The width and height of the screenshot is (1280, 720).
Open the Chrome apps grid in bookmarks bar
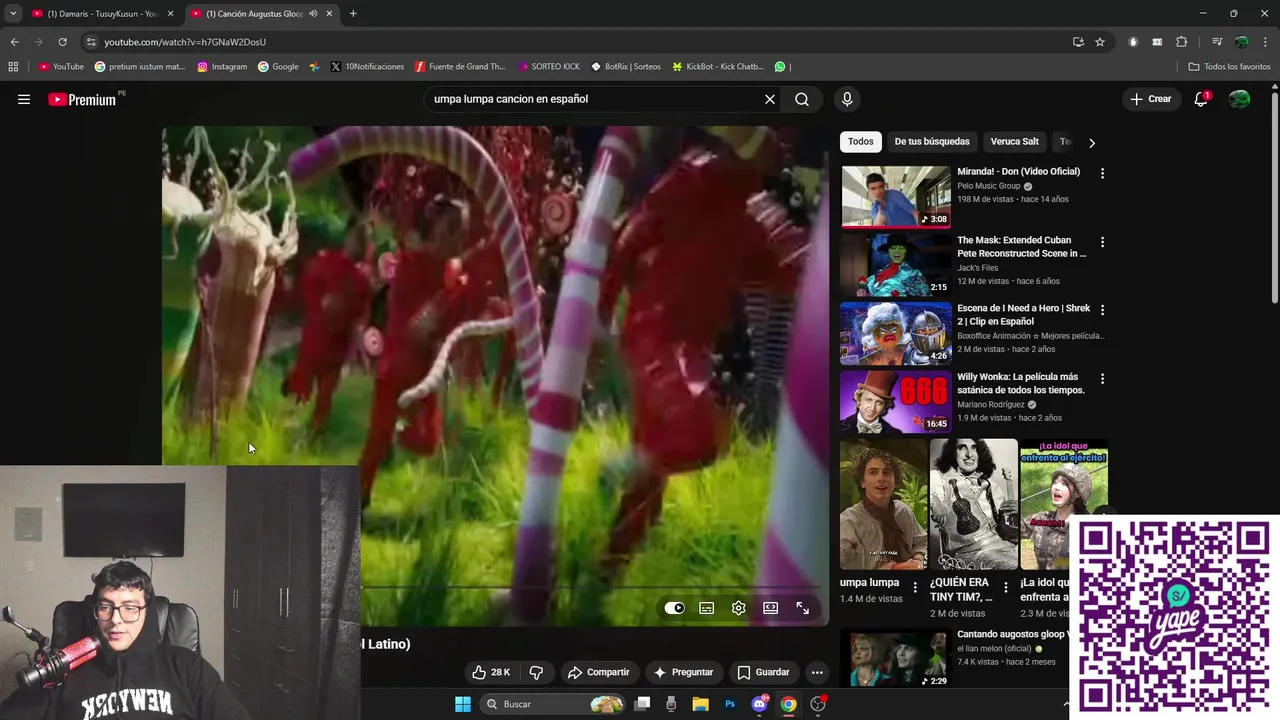[13, 67]
